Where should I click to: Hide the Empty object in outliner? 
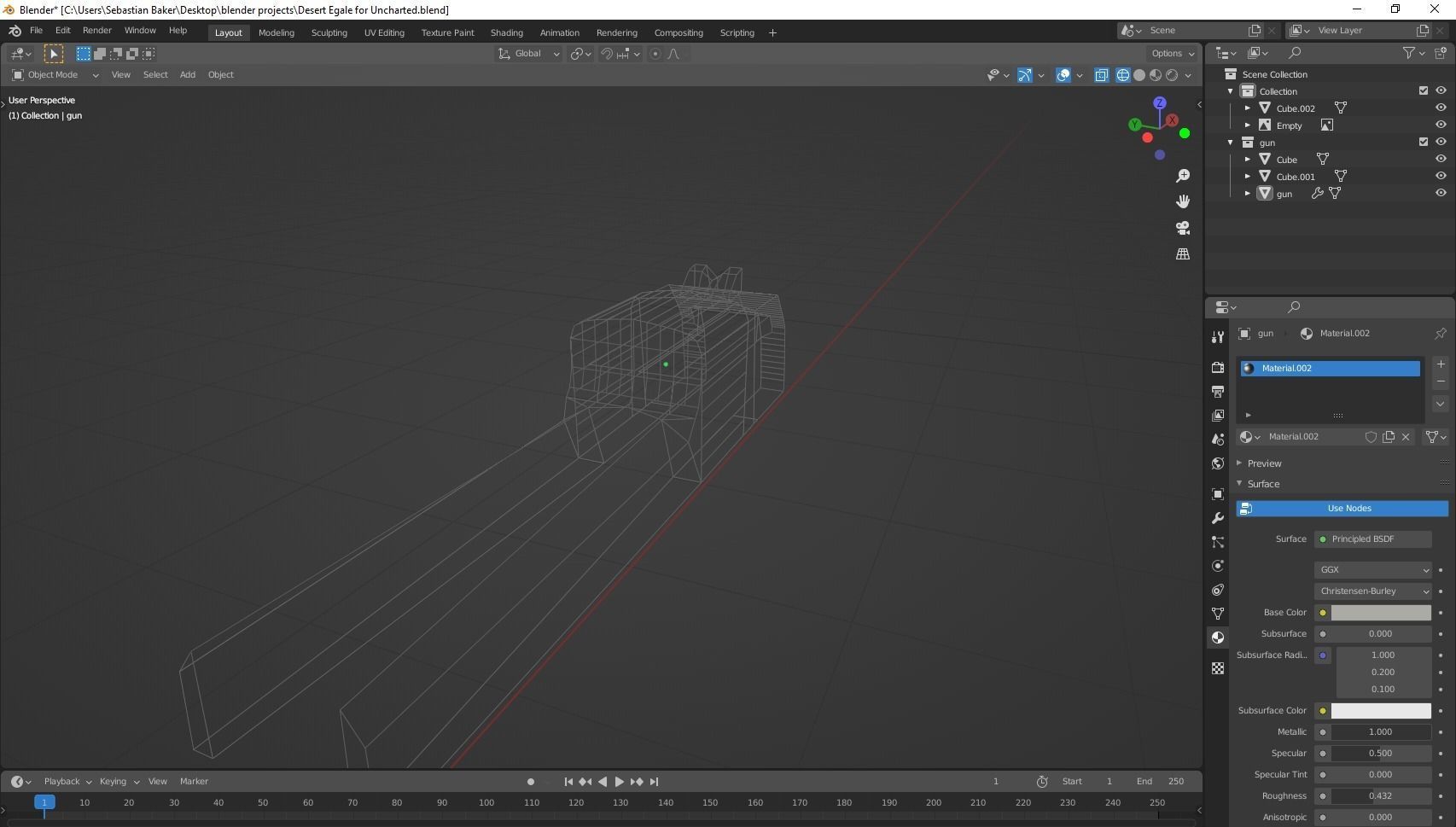1441,125
